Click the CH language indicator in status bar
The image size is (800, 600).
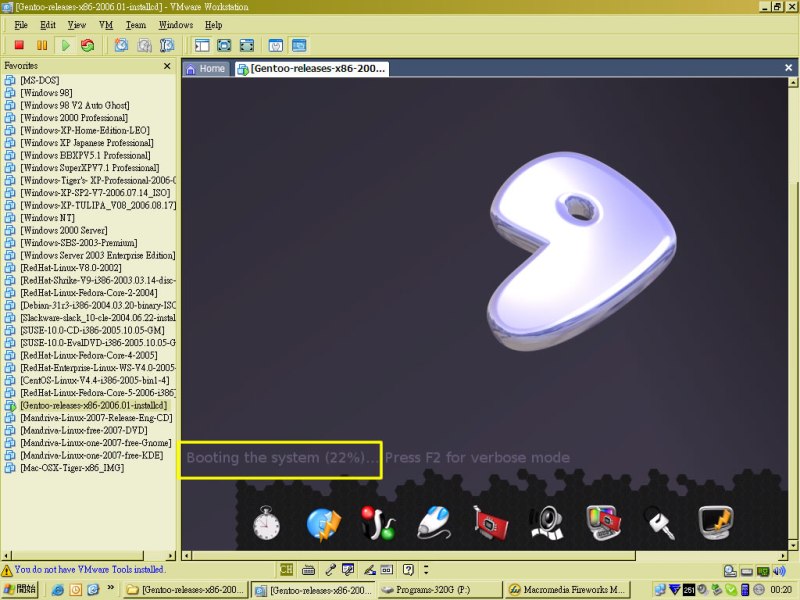coord(286,569)
